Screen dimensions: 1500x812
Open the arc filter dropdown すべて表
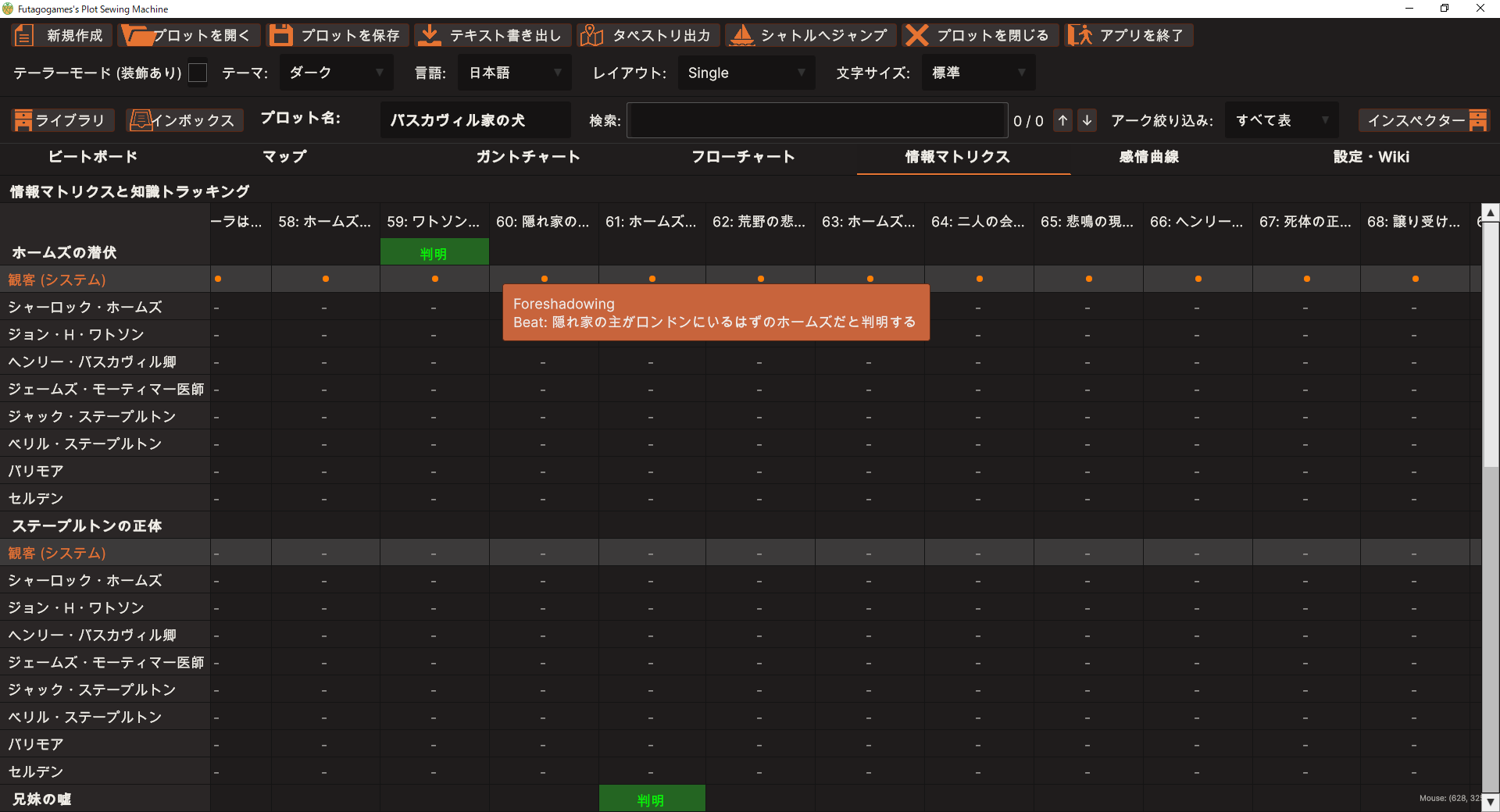click(1281, 120)
